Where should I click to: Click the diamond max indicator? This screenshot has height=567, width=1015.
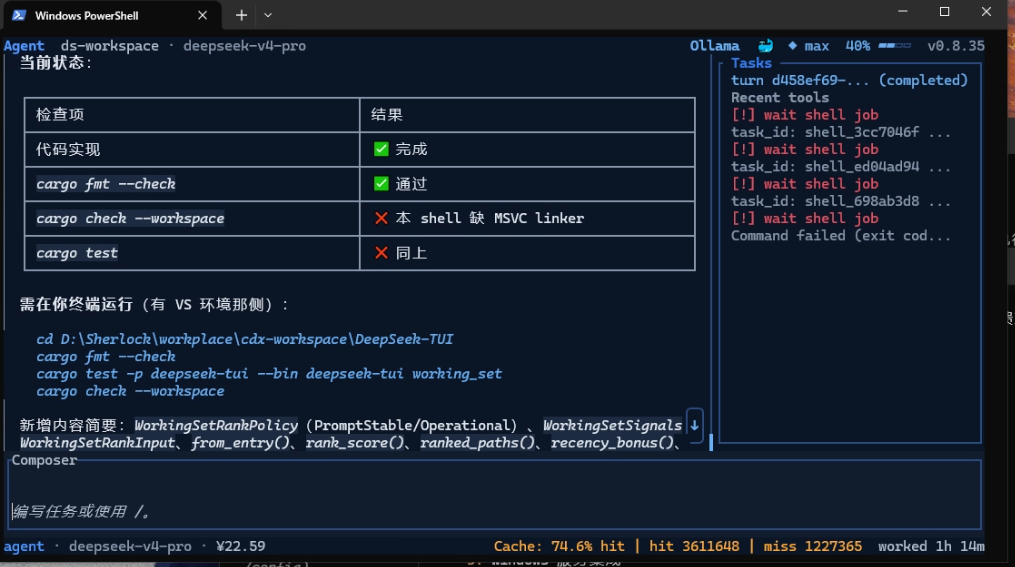809,46
